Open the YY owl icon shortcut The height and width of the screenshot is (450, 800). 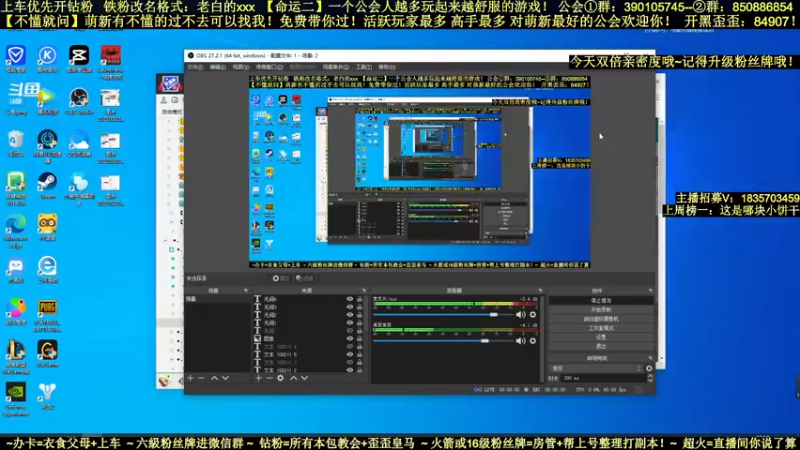pyautogui.click(x=47, y=228)
